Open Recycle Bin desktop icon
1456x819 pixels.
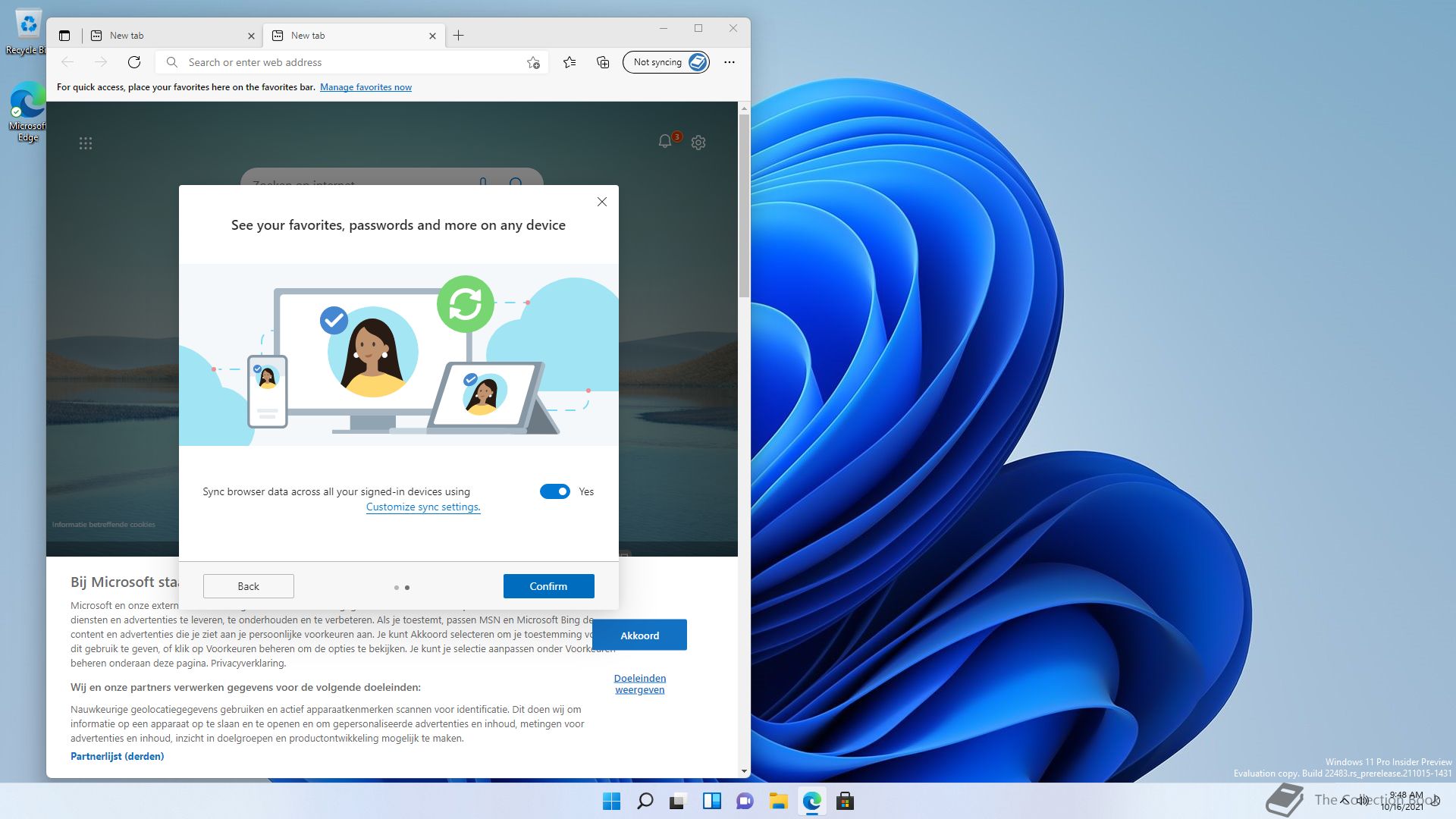27,30
